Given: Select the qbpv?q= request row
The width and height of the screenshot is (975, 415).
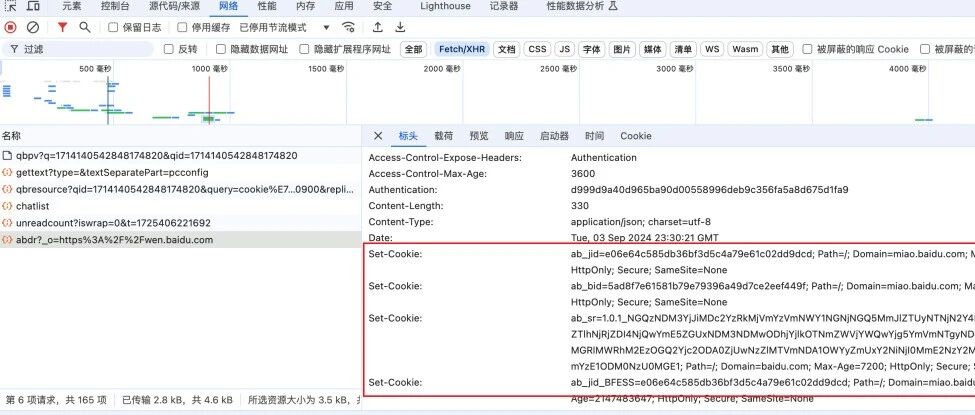Looking at the screenshot, I should point(180,156).
